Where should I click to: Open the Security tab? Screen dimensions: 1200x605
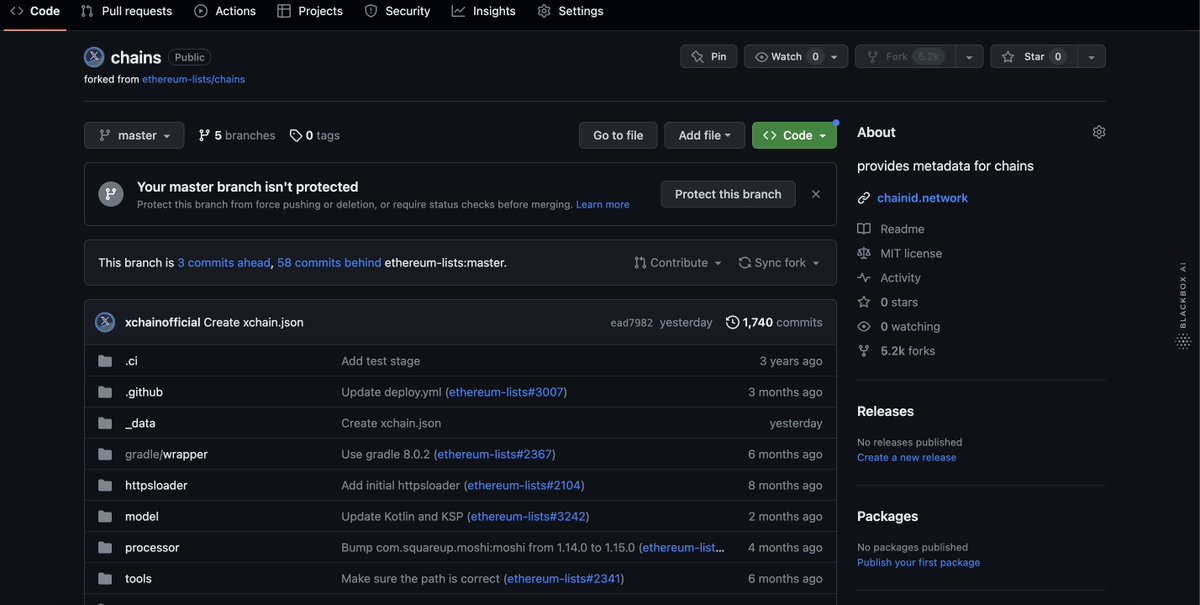point(397,11)
